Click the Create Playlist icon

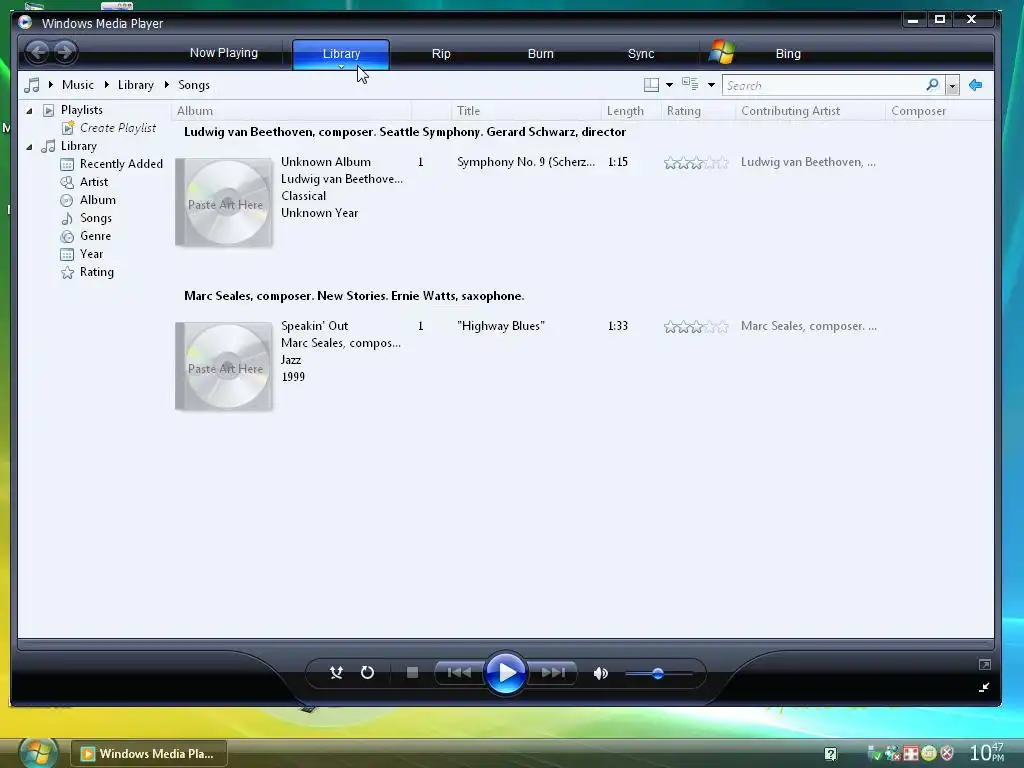pos(68,128)
